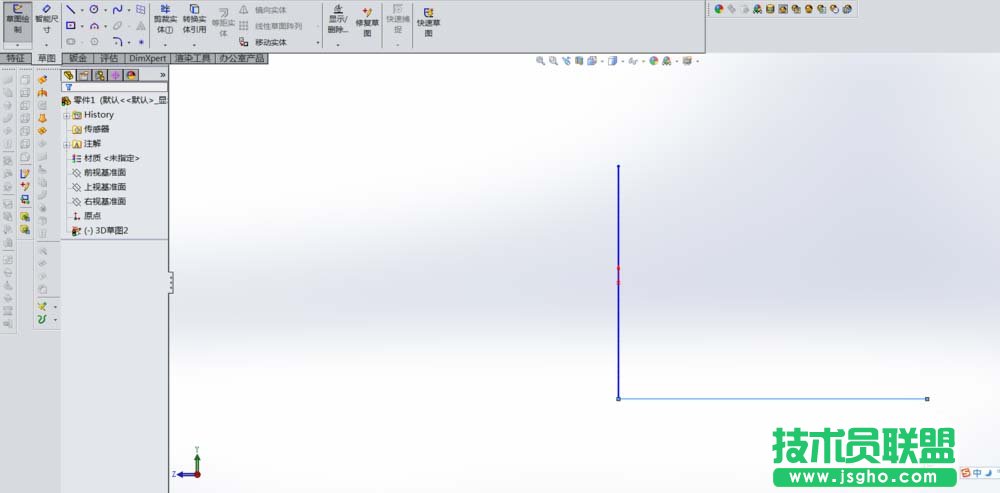This screenshot has height=493, width=1000.
Task: Select the Line sketch tool
Action: tap(71, 10)
